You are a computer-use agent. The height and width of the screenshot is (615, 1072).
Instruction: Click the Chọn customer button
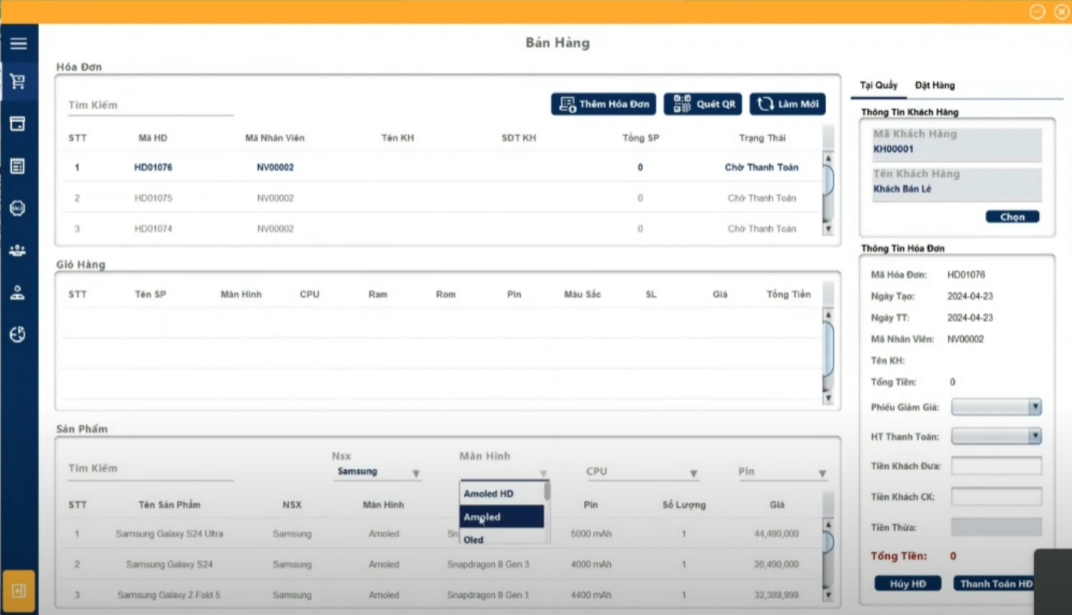click(x=1013, y=217)
